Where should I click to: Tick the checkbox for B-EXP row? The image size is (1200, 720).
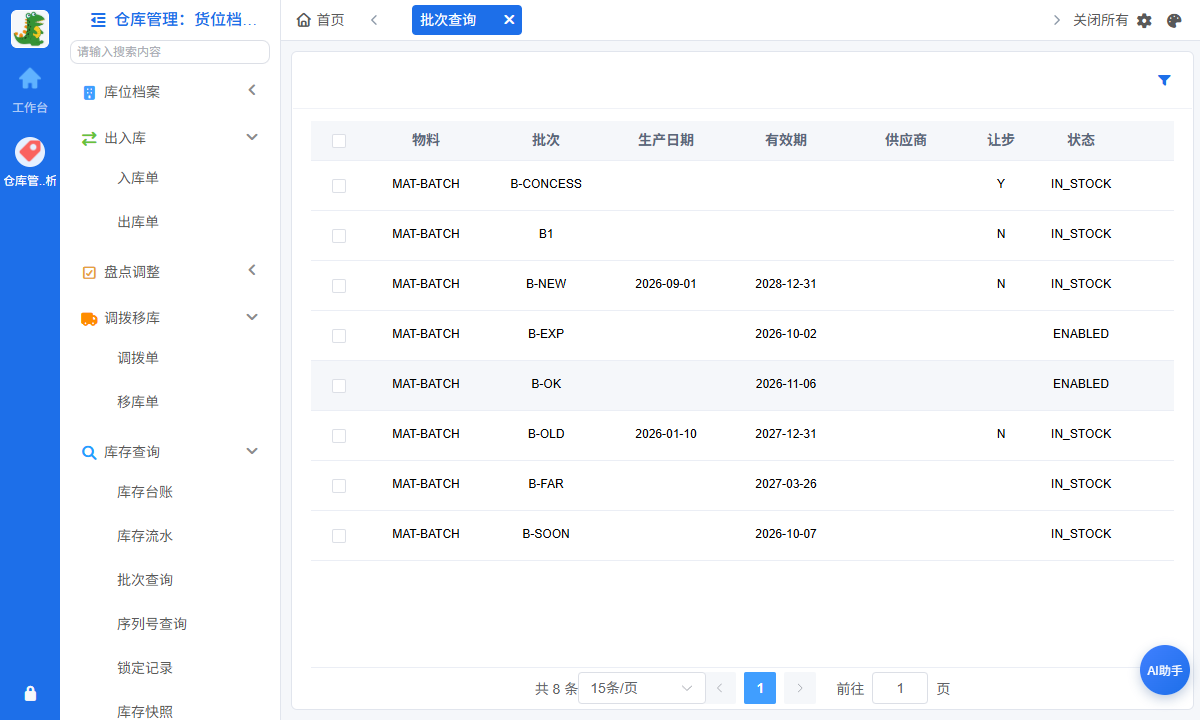[339, 336]
